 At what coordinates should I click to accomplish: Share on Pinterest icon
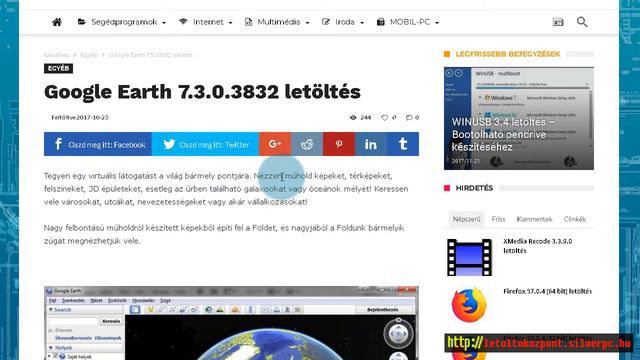pos(339,144)
